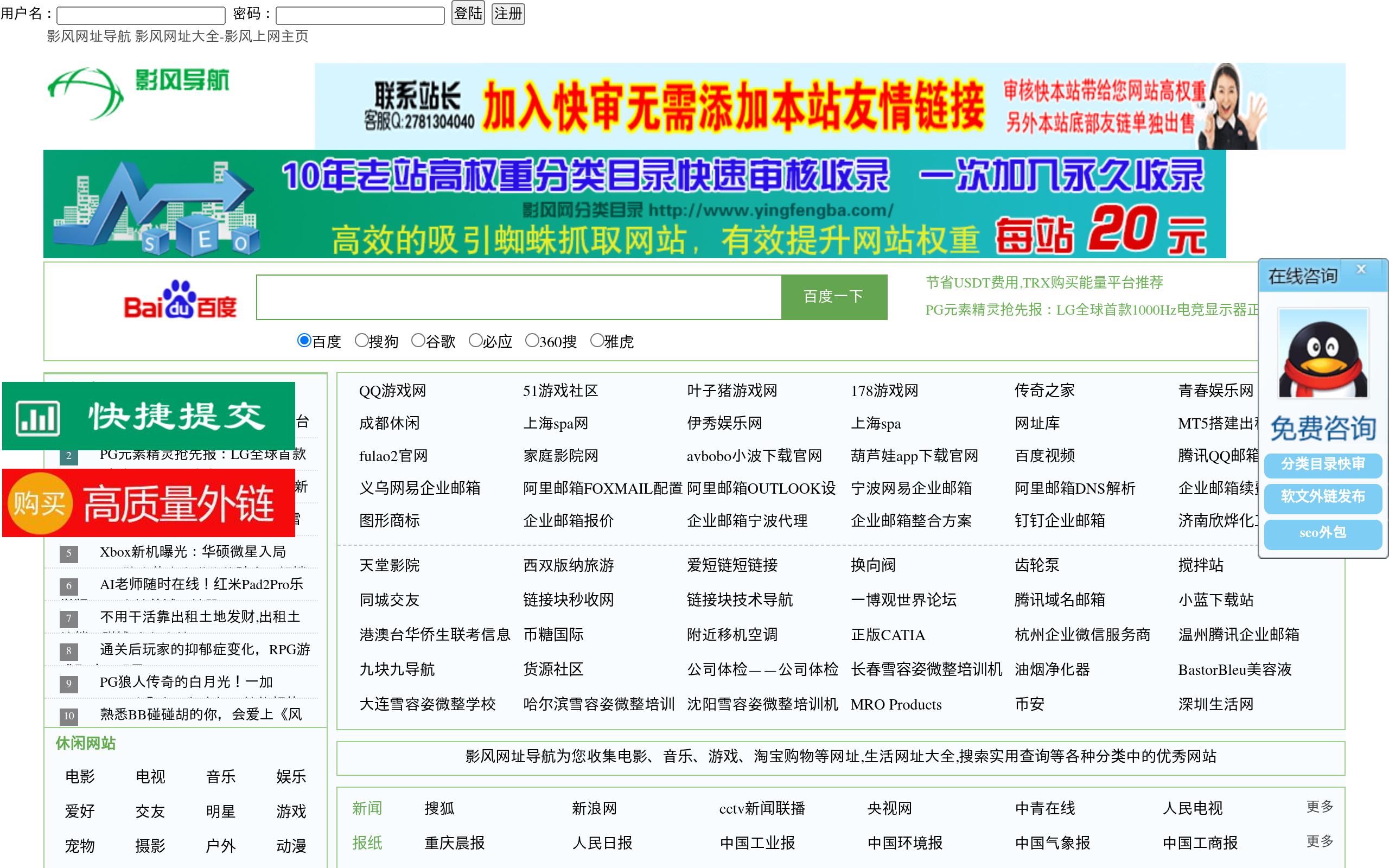Select the 百度 search engine radio
1389x868 pixels.
(x=304, y=341)
